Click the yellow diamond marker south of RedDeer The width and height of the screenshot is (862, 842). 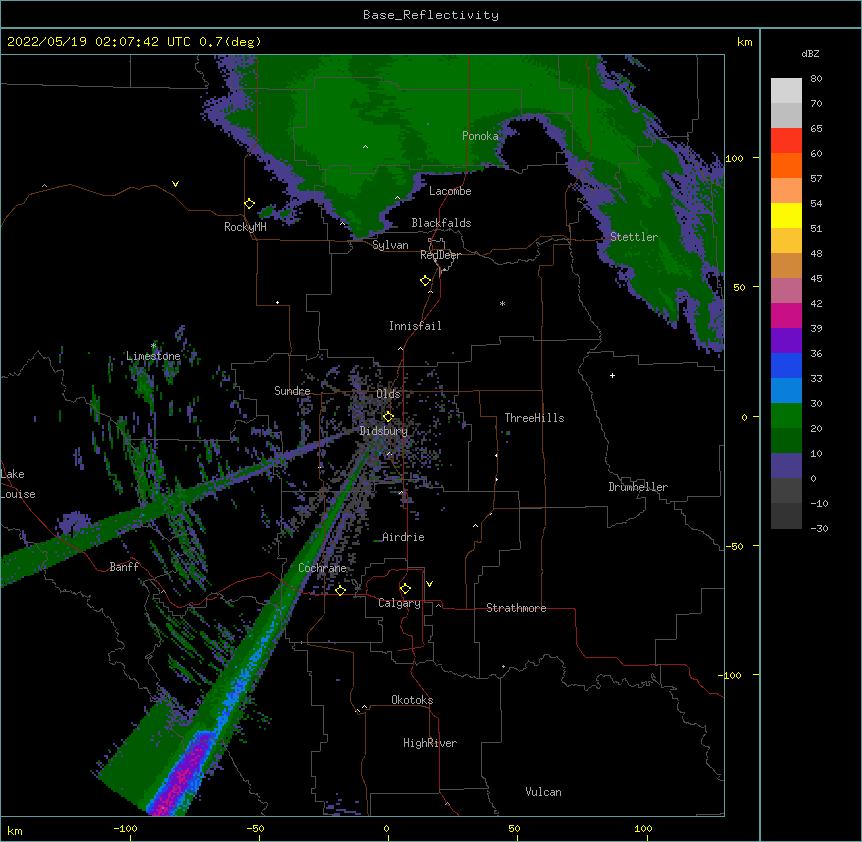(426, 281)
